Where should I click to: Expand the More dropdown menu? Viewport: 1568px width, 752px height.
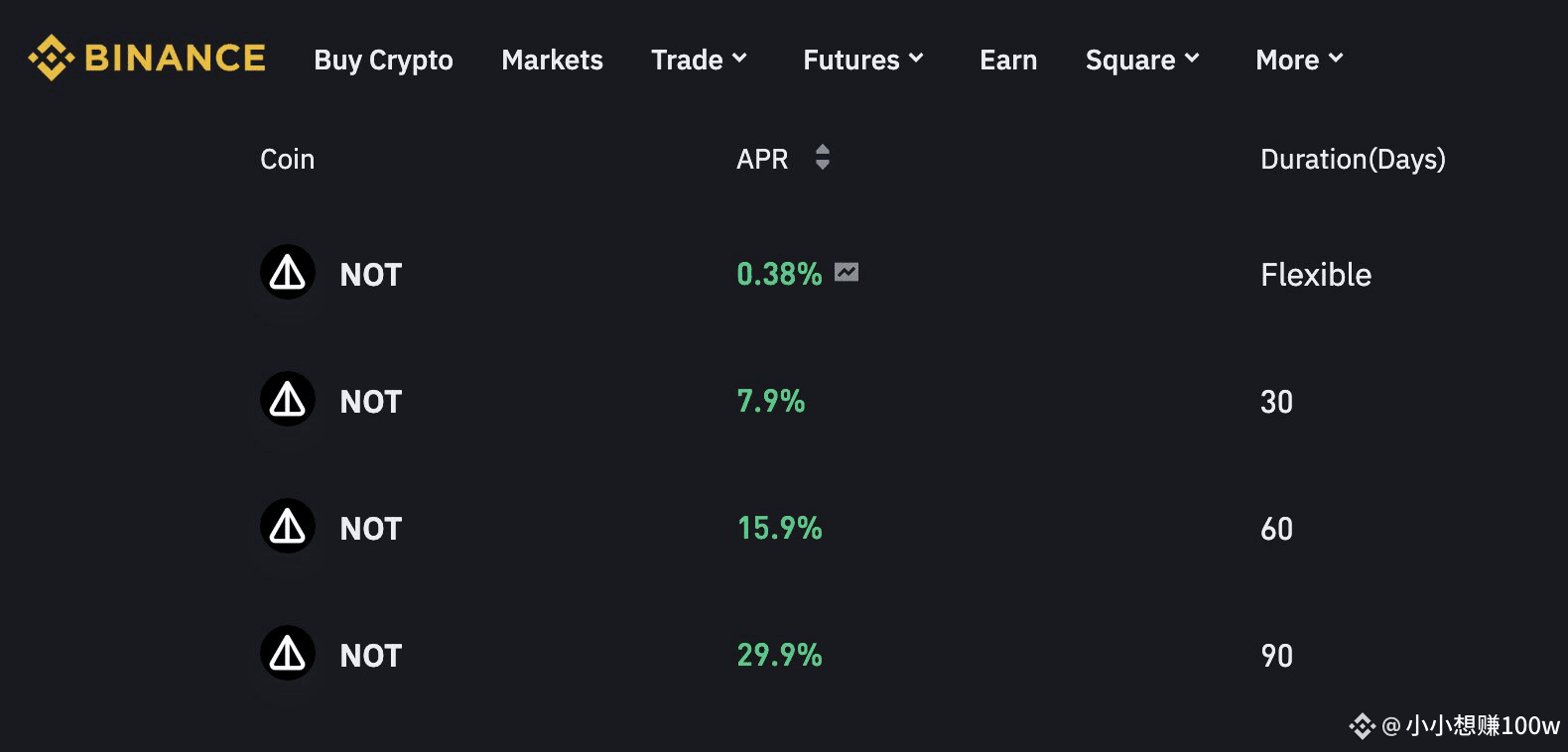pyautogui.click(x=1299, y=60)
